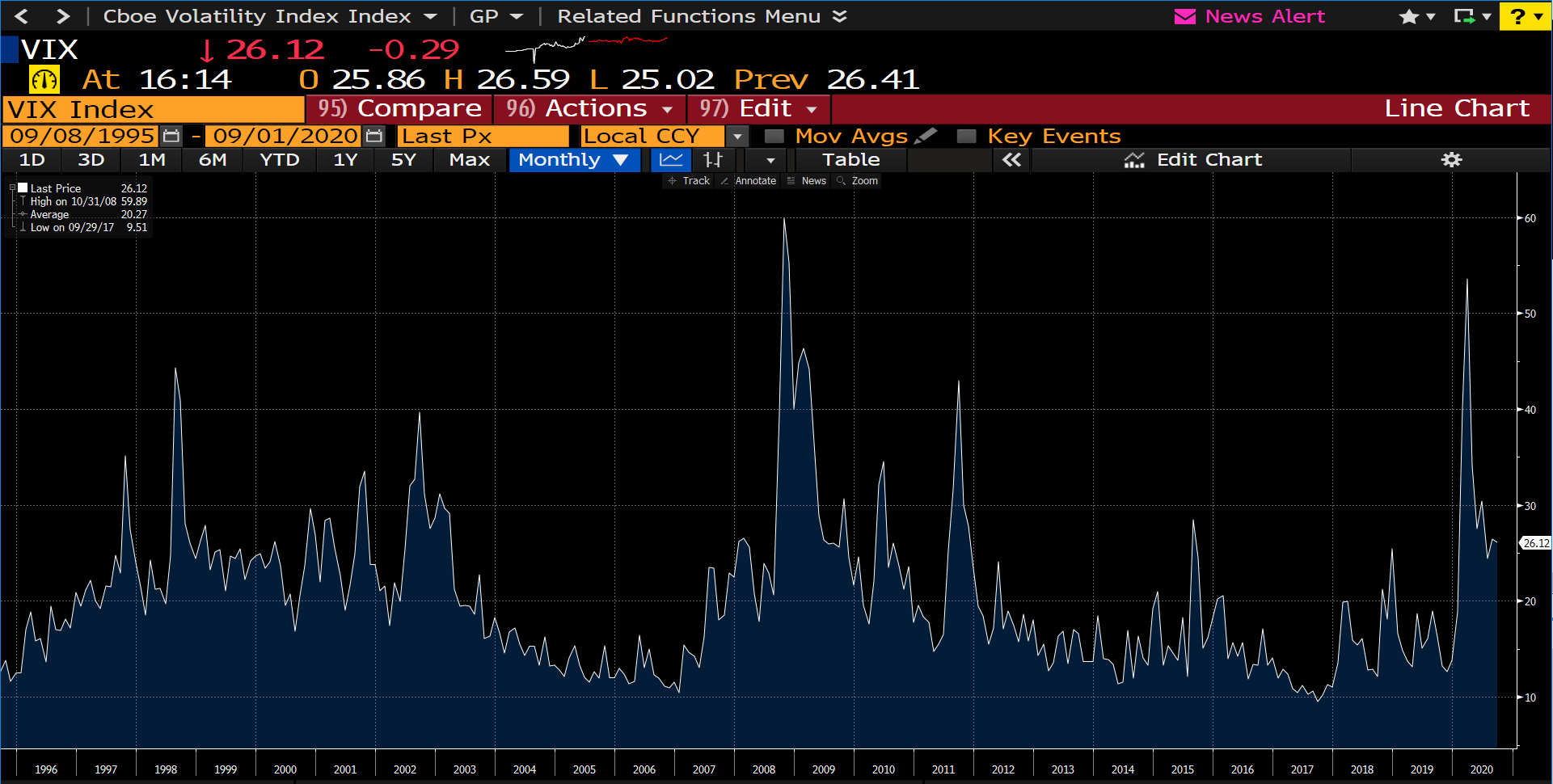Open the end date calendar picker
The width and height of the screenshot is (1553, 784).
(373, 136)
